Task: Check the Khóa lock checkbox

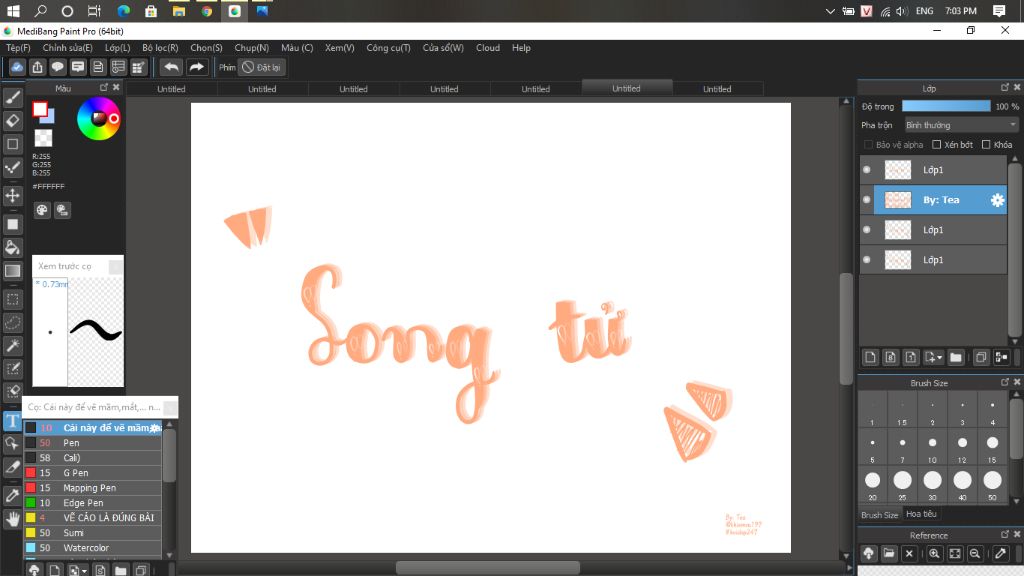Action: (986, 144)
